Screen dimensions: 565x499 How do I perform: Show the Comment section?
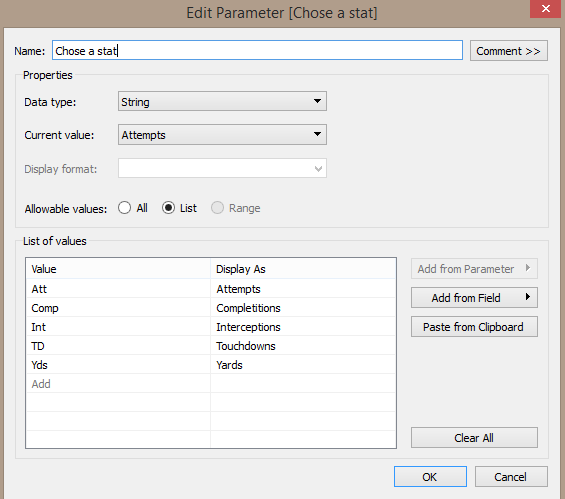coord(509,51)
